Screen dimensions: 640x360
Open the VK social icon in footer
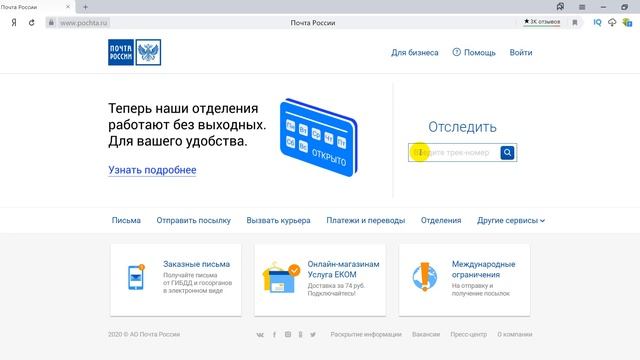tap(260, 335)
